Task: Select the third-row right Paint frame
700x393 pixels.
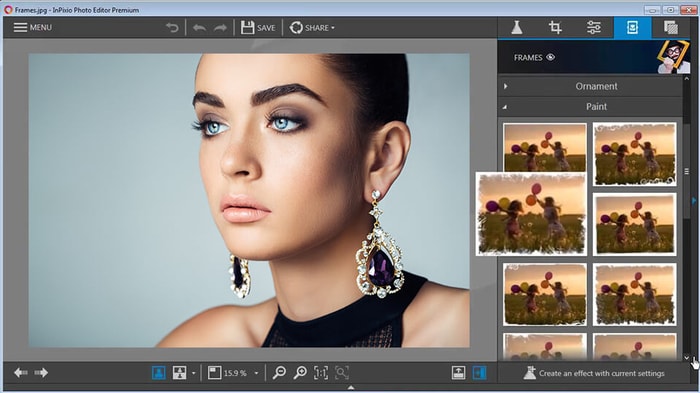Action: point(634,294)
